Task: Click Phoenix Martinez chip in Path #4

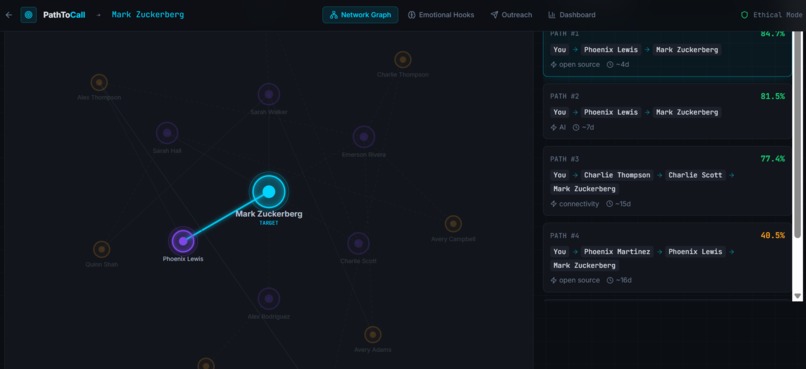Action: pyautogui.click(x=617, y=251)
